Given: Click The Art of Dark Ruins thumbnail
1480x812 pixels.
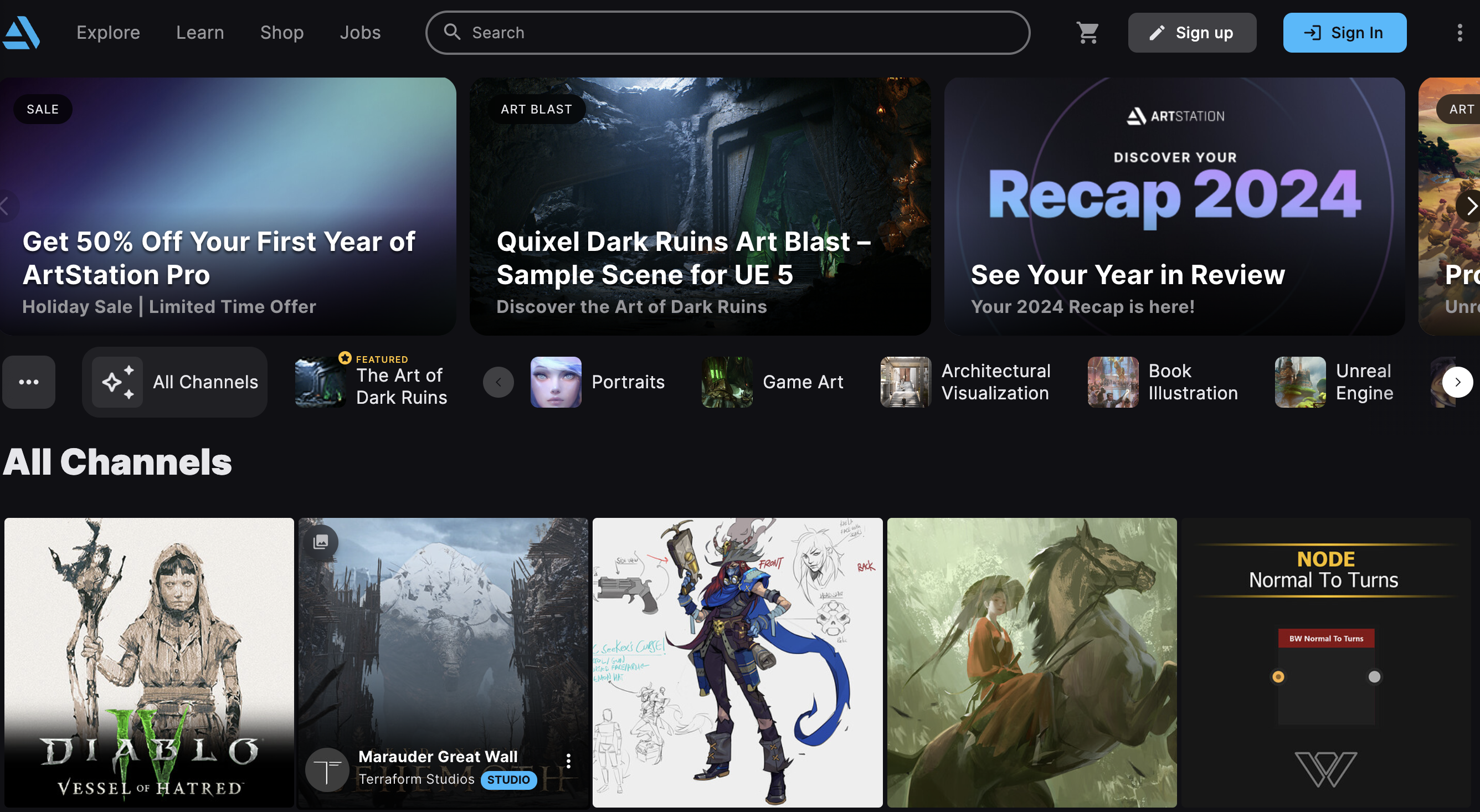Looking at the screenshot, I should (320, 382).
